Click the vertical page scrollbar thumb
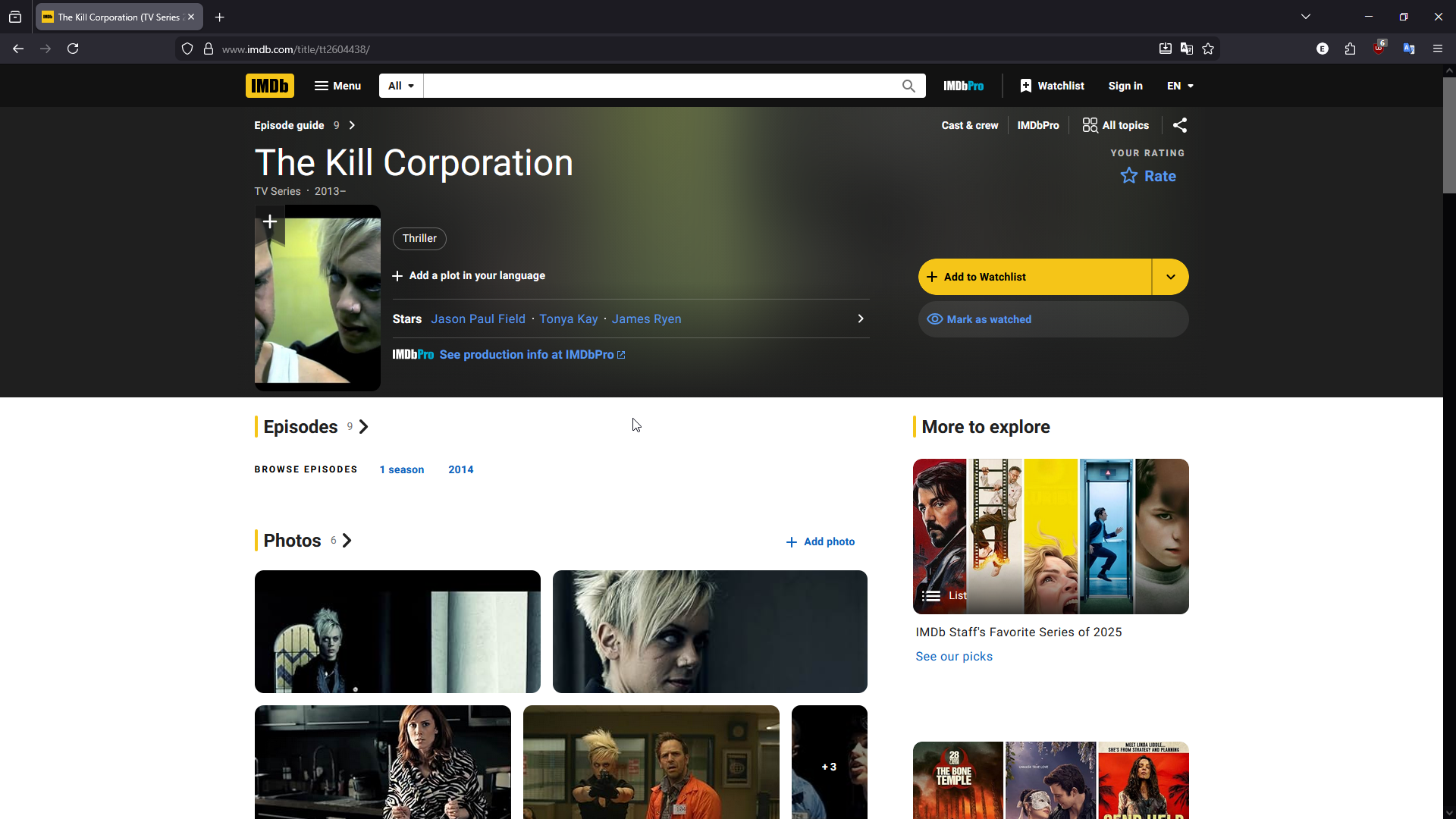 coord(1448,135)
